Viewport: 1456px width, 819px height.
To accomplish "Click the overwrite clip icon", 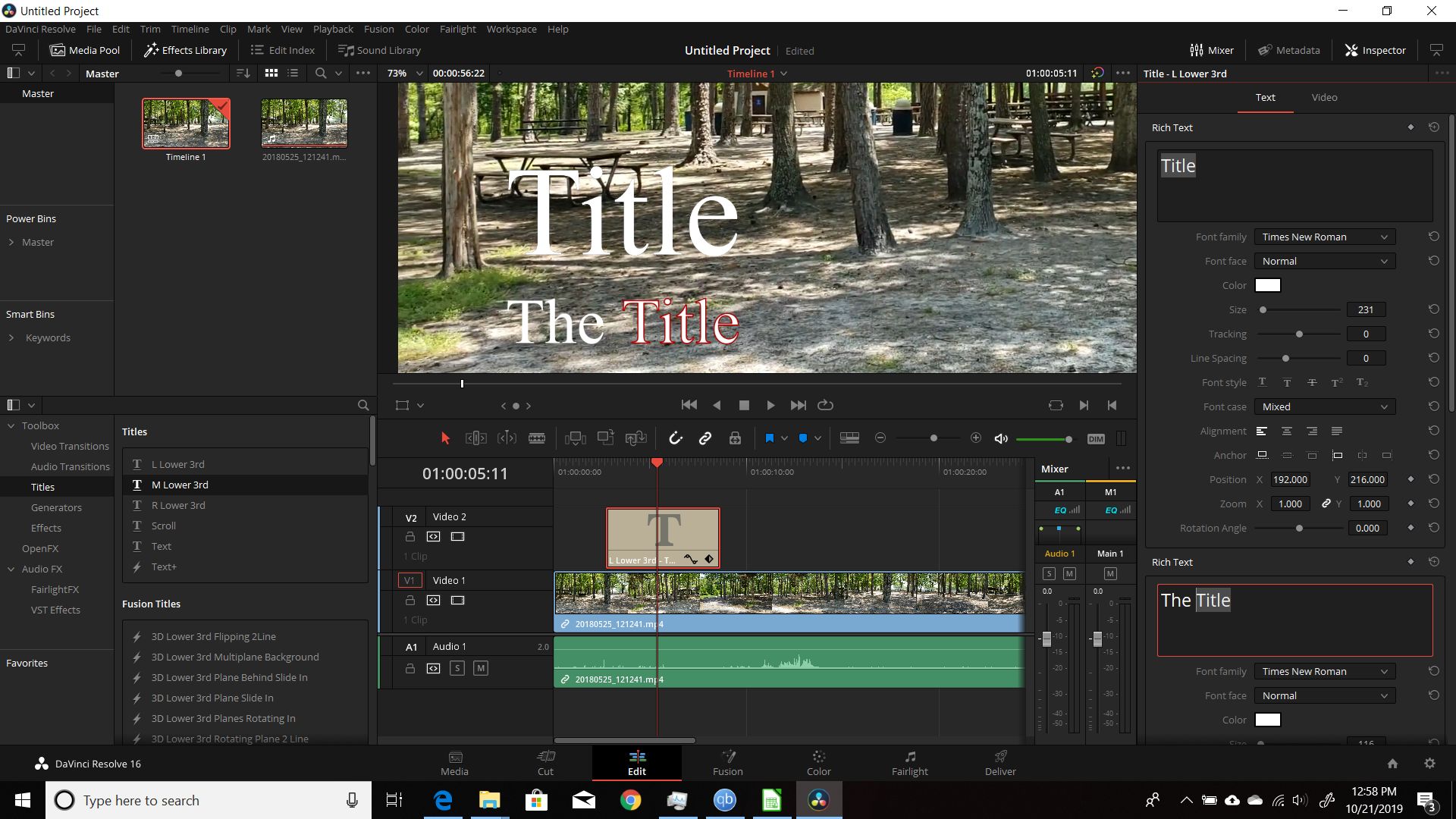I will point(605,438).
